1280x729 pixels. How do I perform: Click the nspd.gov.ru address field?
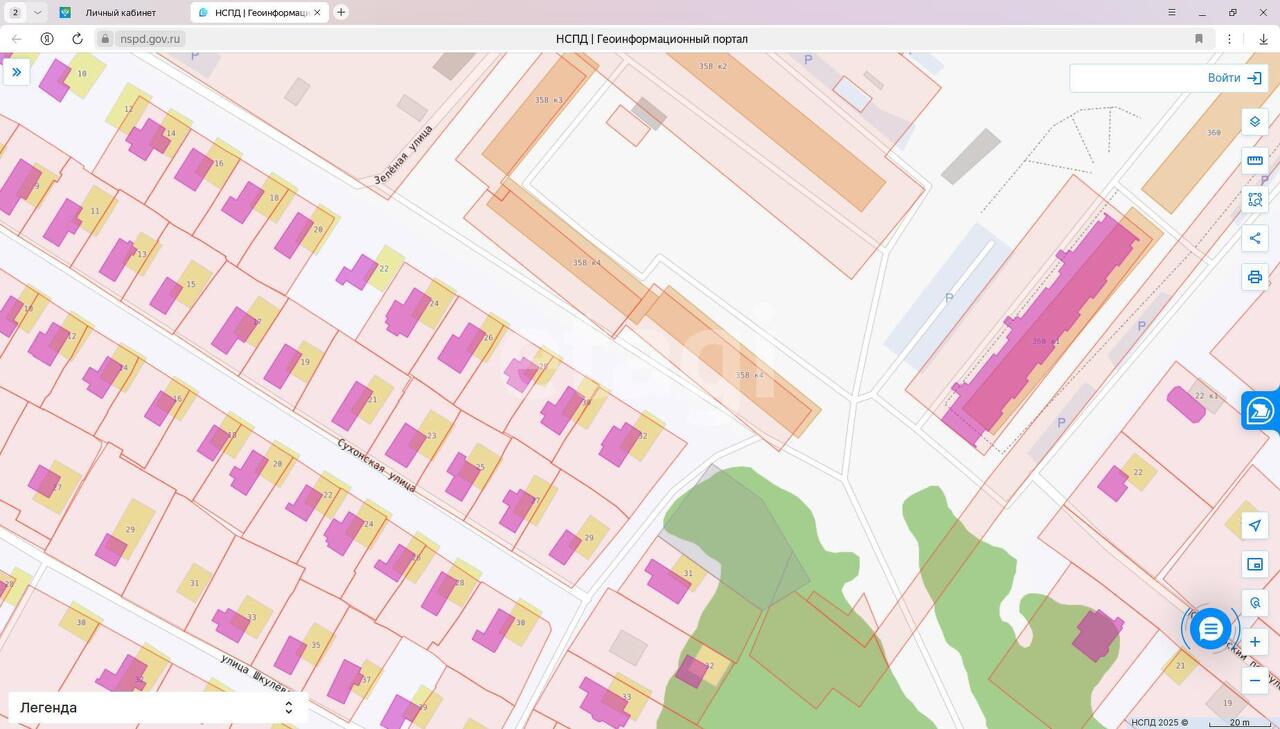pyautogui.click(x=150, y=39)
